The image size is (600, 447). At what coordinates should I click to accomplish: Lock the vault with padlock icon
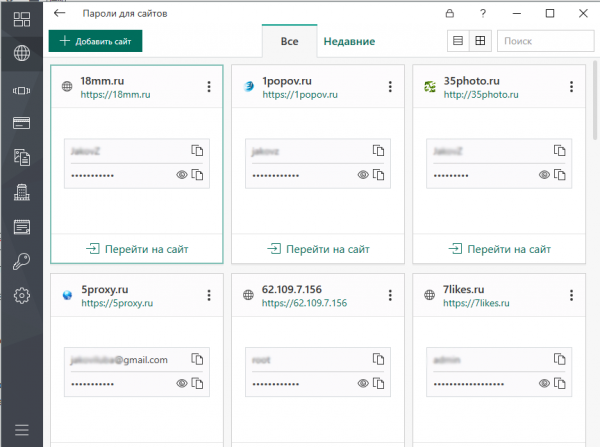[450, 13]
